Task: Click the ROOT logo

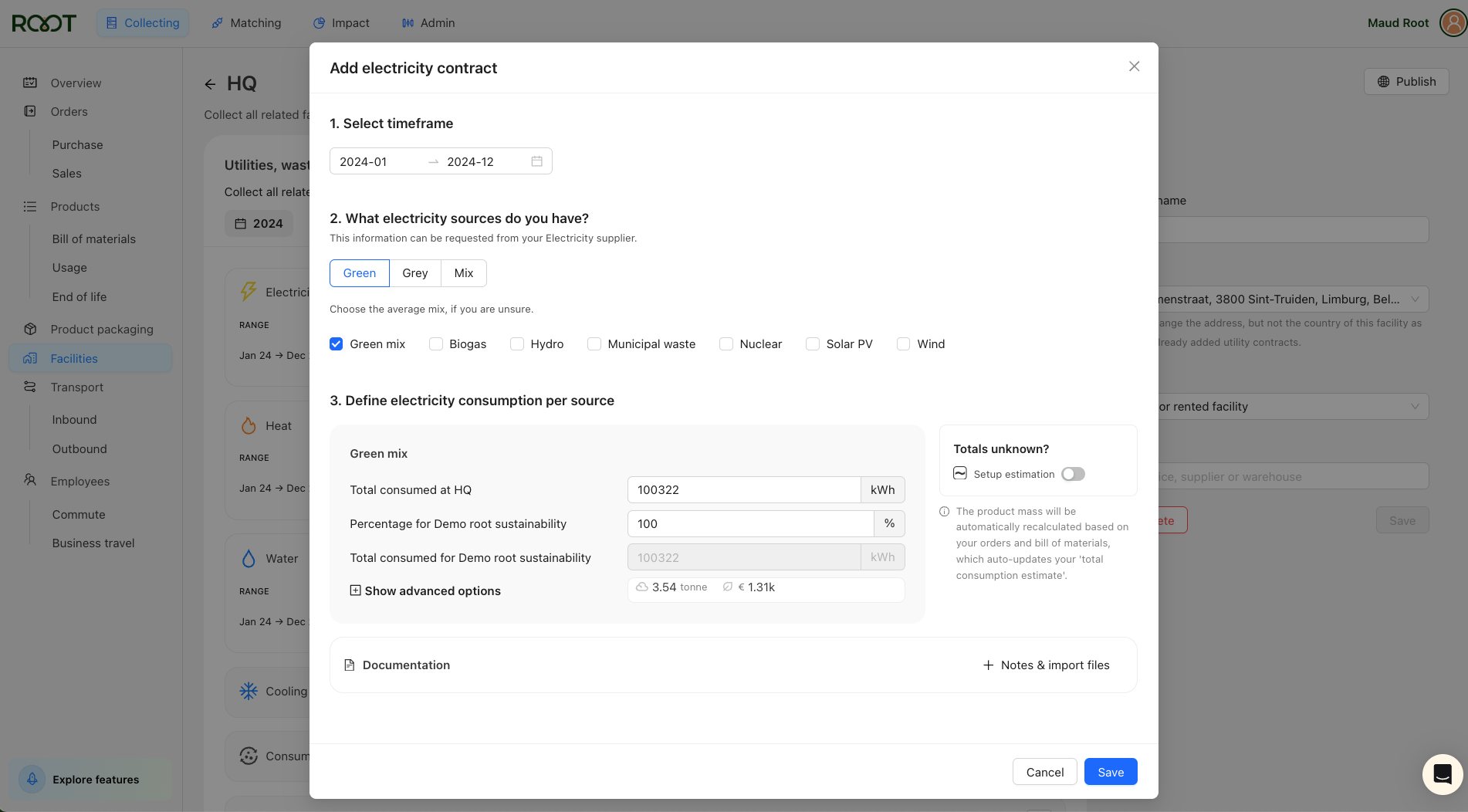Action: 44,23
